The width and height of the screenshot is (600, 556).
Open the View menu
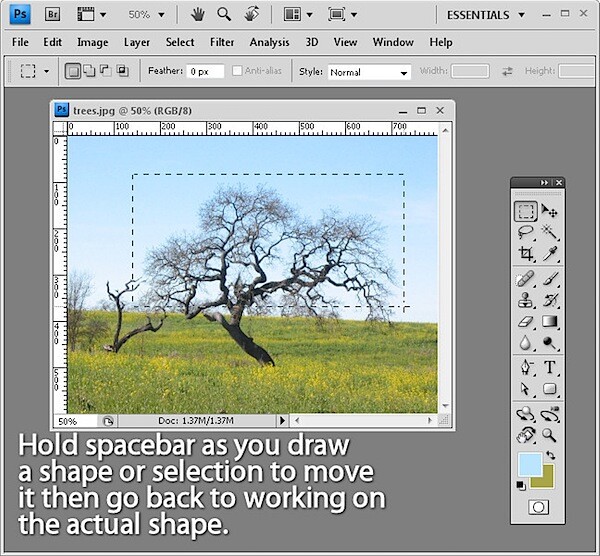point(345,42)
